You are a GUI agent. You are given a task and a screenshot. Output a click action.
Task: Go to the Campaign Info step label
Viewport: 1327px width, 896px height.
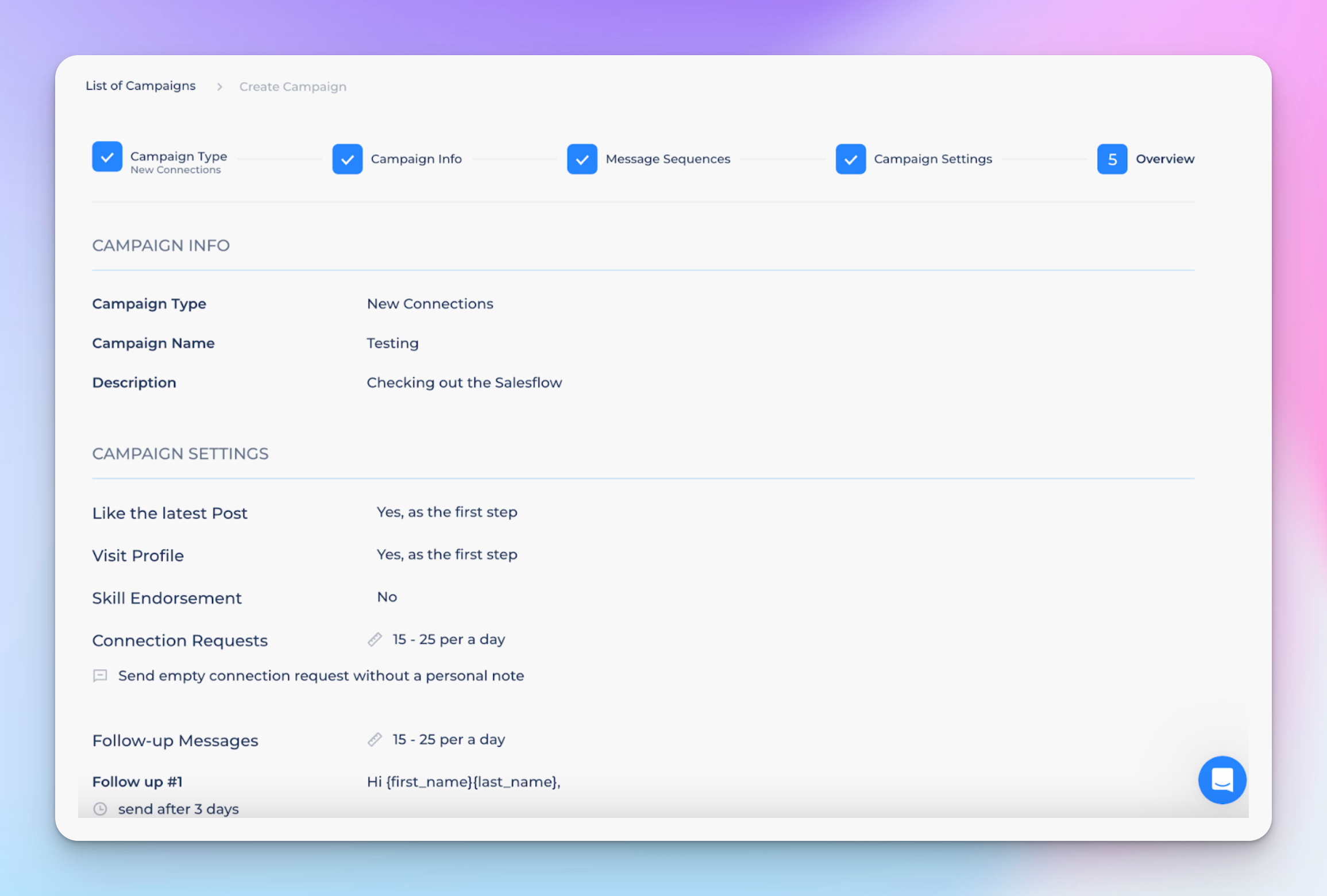pos(416,159)
